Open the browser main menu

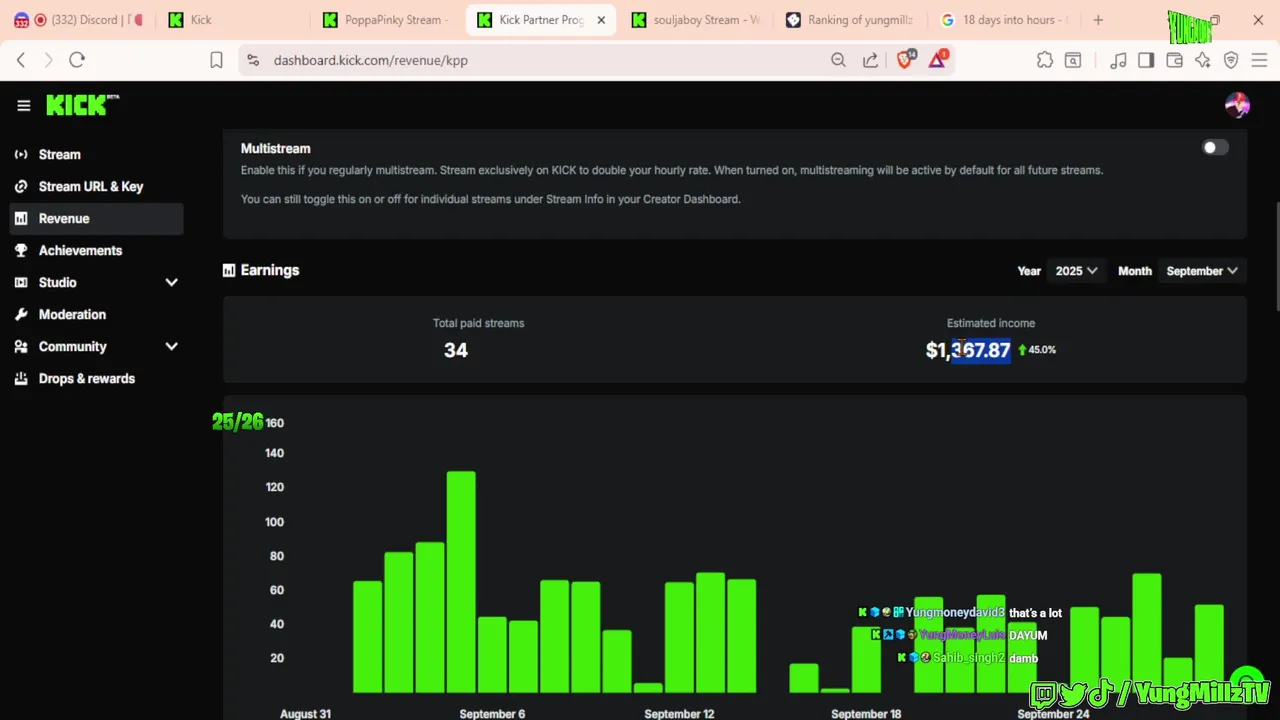point(1259,60)
